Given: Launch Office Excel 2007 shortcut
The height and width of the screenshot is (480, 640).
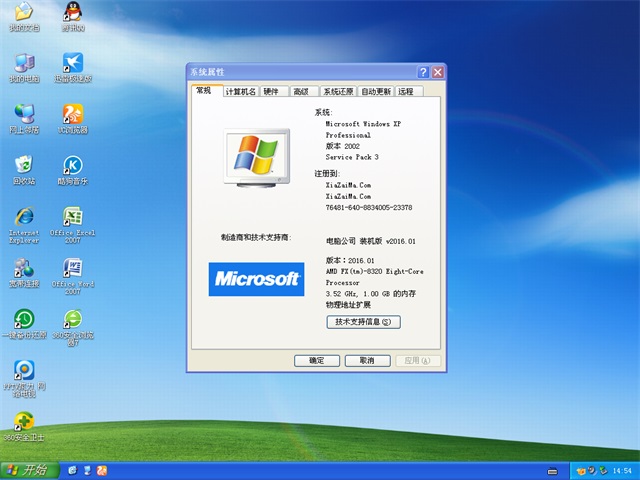Looking at the screenshot, I should click(x=72, y=218).
